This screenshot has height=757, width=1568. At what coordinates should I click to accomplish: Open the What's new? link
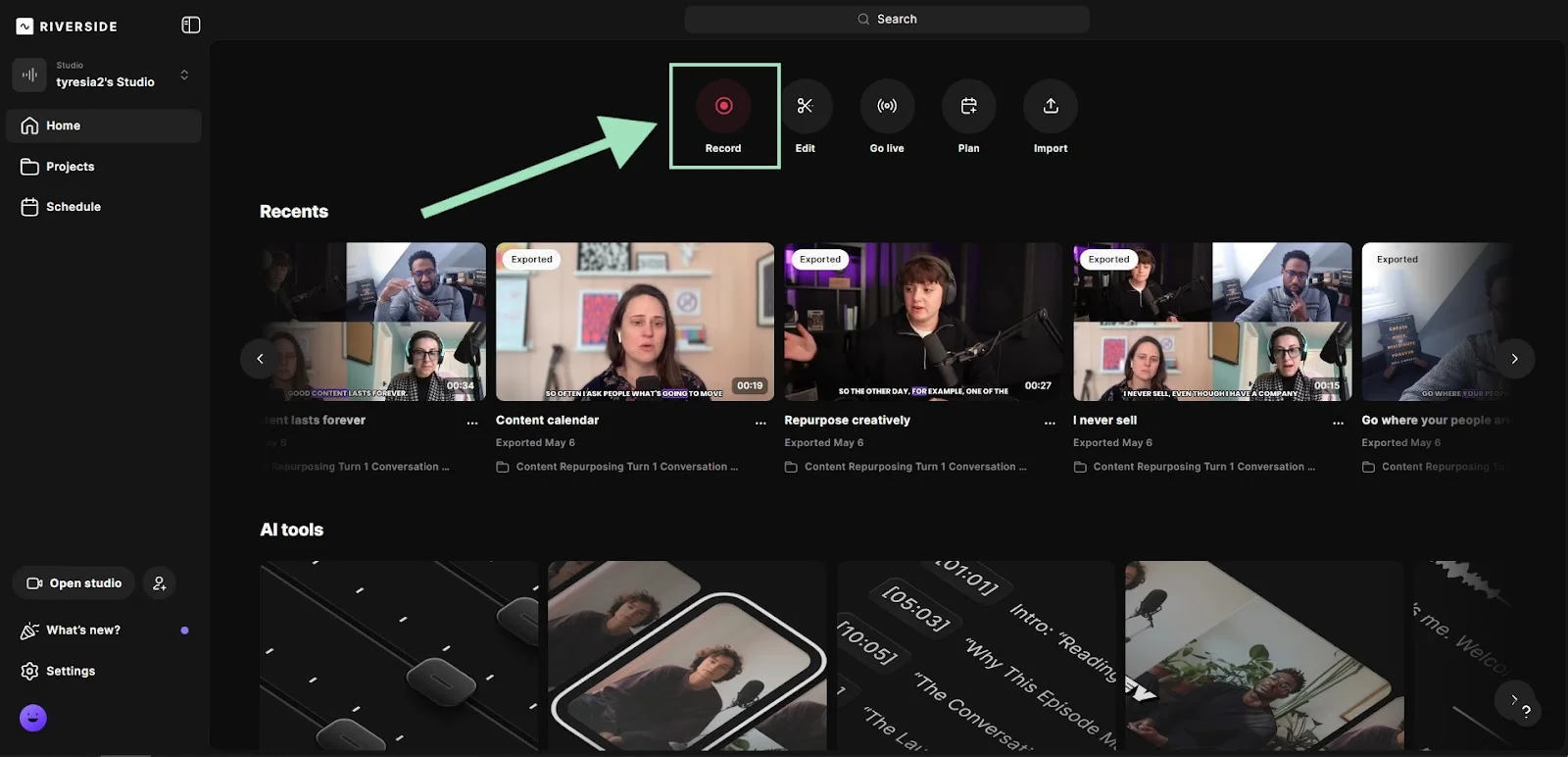click(x=83, y=631)
